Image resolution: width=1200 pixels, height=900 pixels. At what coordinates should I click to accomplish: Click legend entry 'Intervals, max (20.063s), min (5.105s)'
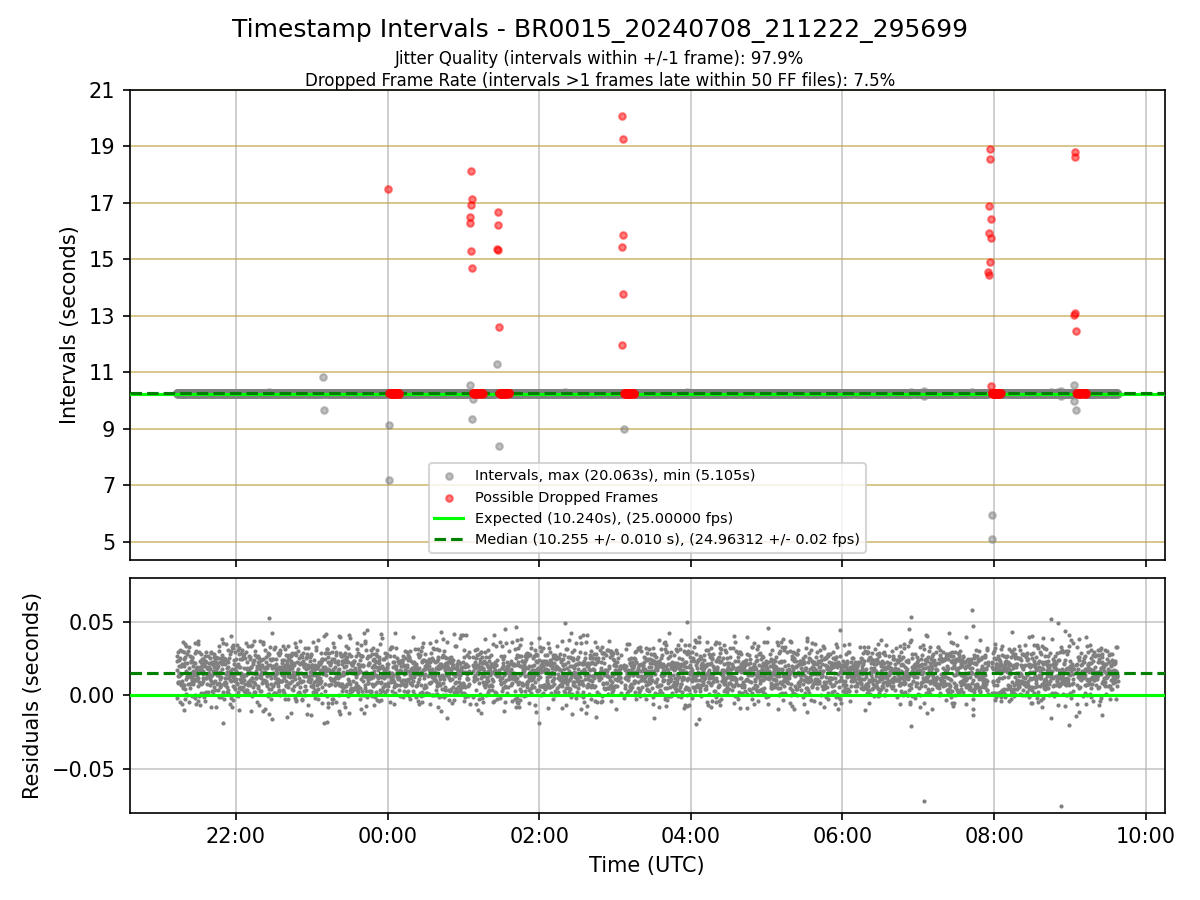coord(614,475)
